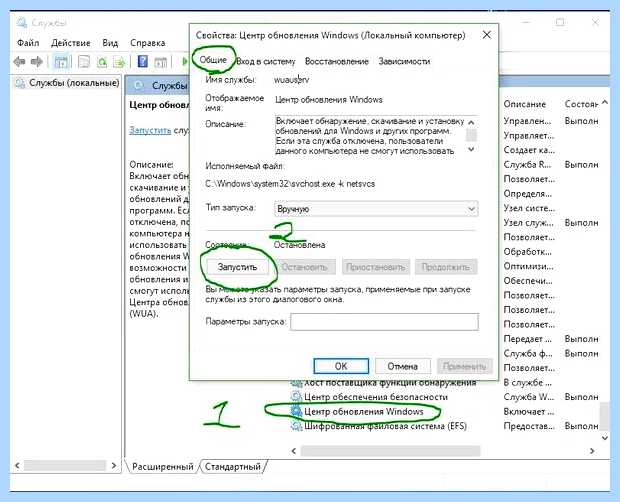This screenshot has width=620, height=502.
Task: Click the Запустить button in the dialog
Action: coord(237,267)
